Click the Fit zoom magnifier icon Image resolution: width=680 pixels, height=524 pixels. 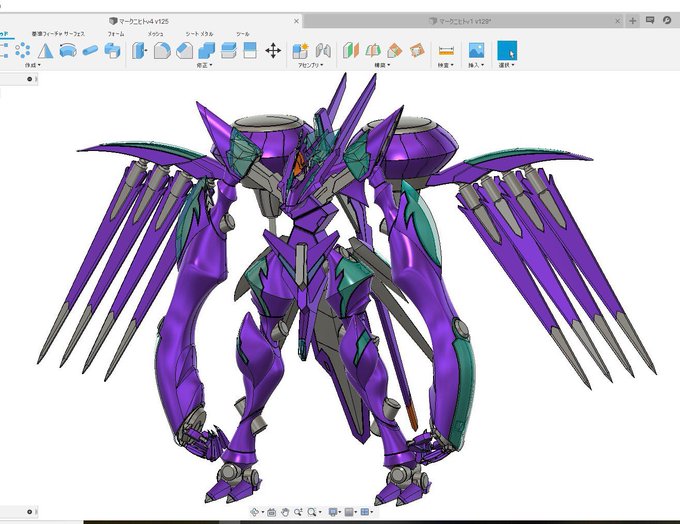311,512
